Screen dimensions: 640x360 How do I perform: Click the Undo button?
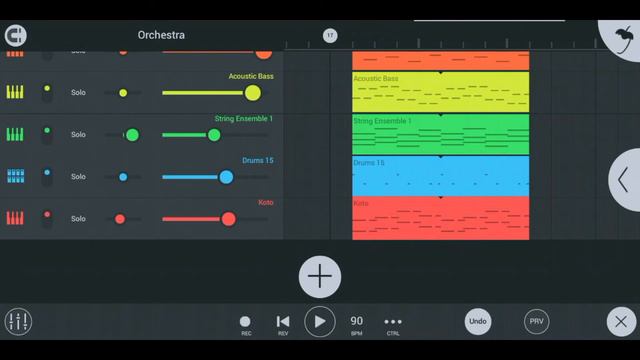point(478,322)
